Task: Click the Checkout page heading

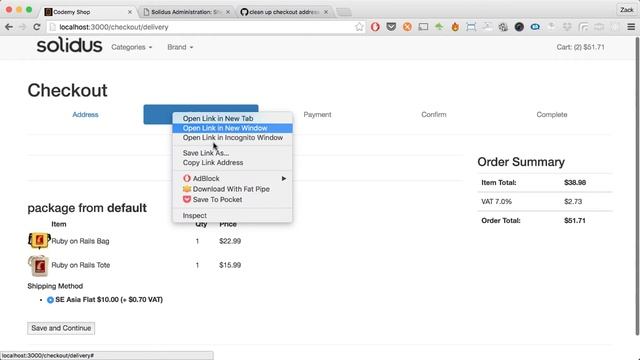Action: 67,91
